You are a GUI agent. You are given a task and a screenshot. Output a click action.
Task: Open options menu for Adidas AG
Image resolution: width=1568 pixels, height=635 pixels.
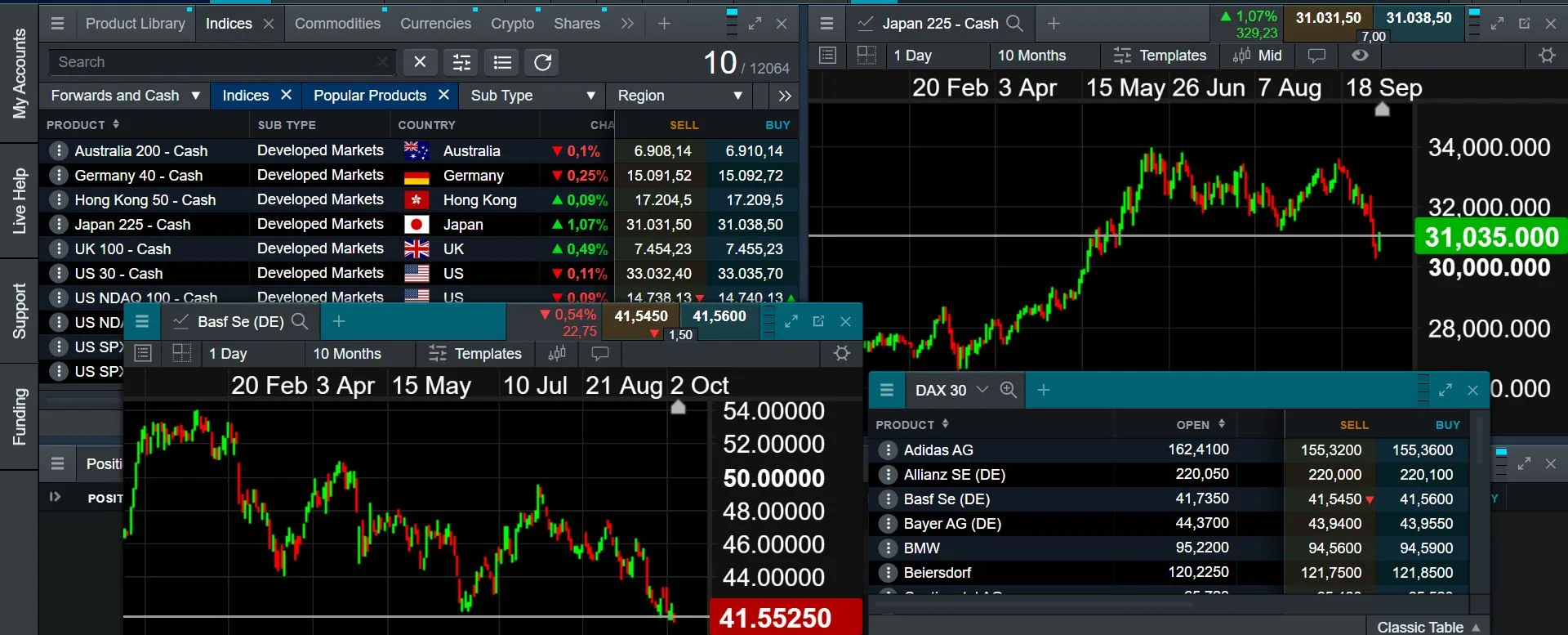(888, 450)
